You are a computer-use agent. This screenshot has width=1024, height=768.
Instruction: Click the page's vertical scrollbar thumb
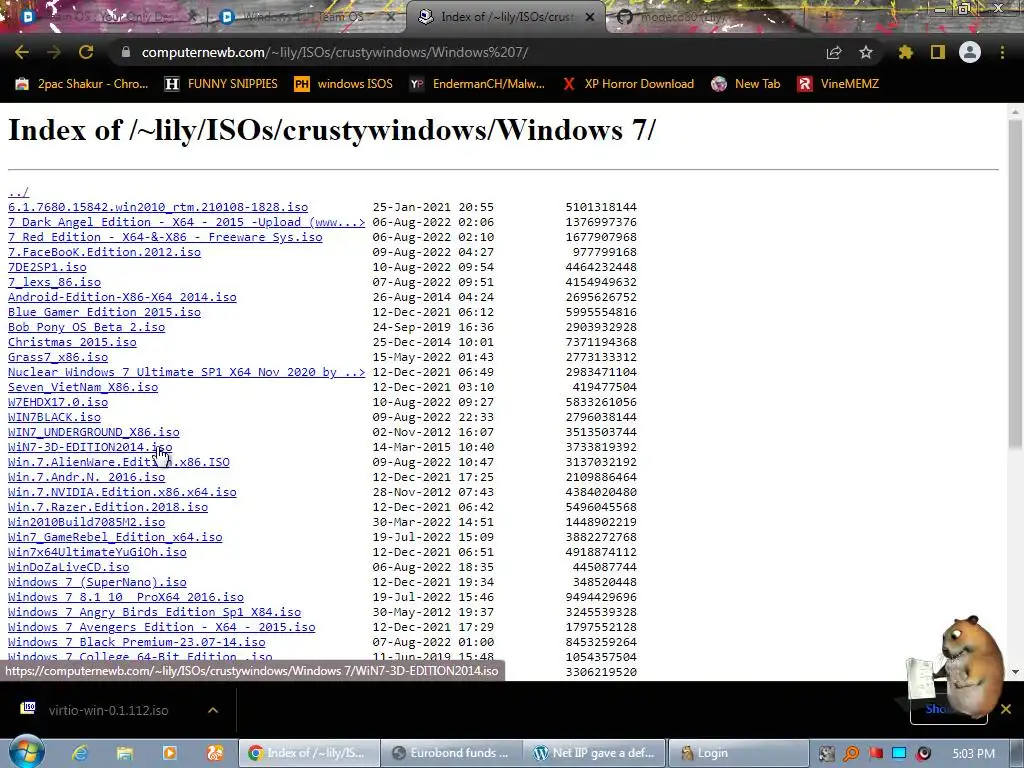pos(1015,284)
